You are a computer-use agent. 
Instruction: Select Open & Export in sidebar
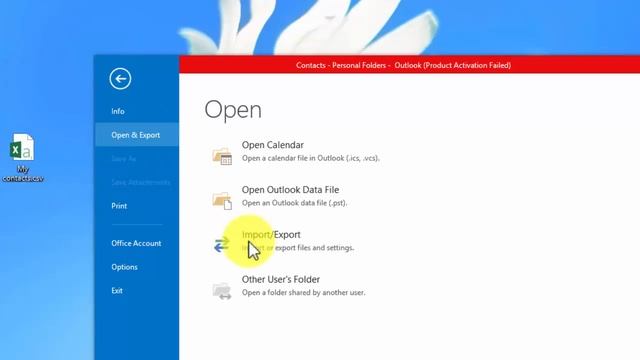click(136, 135)
